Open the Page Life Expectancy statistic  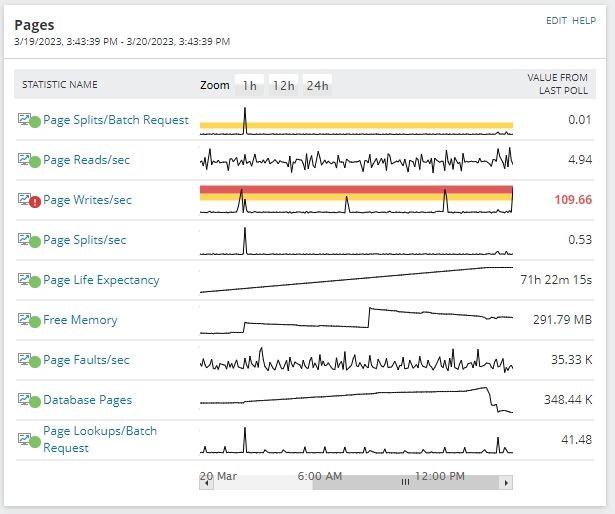(x=101, y=280)
